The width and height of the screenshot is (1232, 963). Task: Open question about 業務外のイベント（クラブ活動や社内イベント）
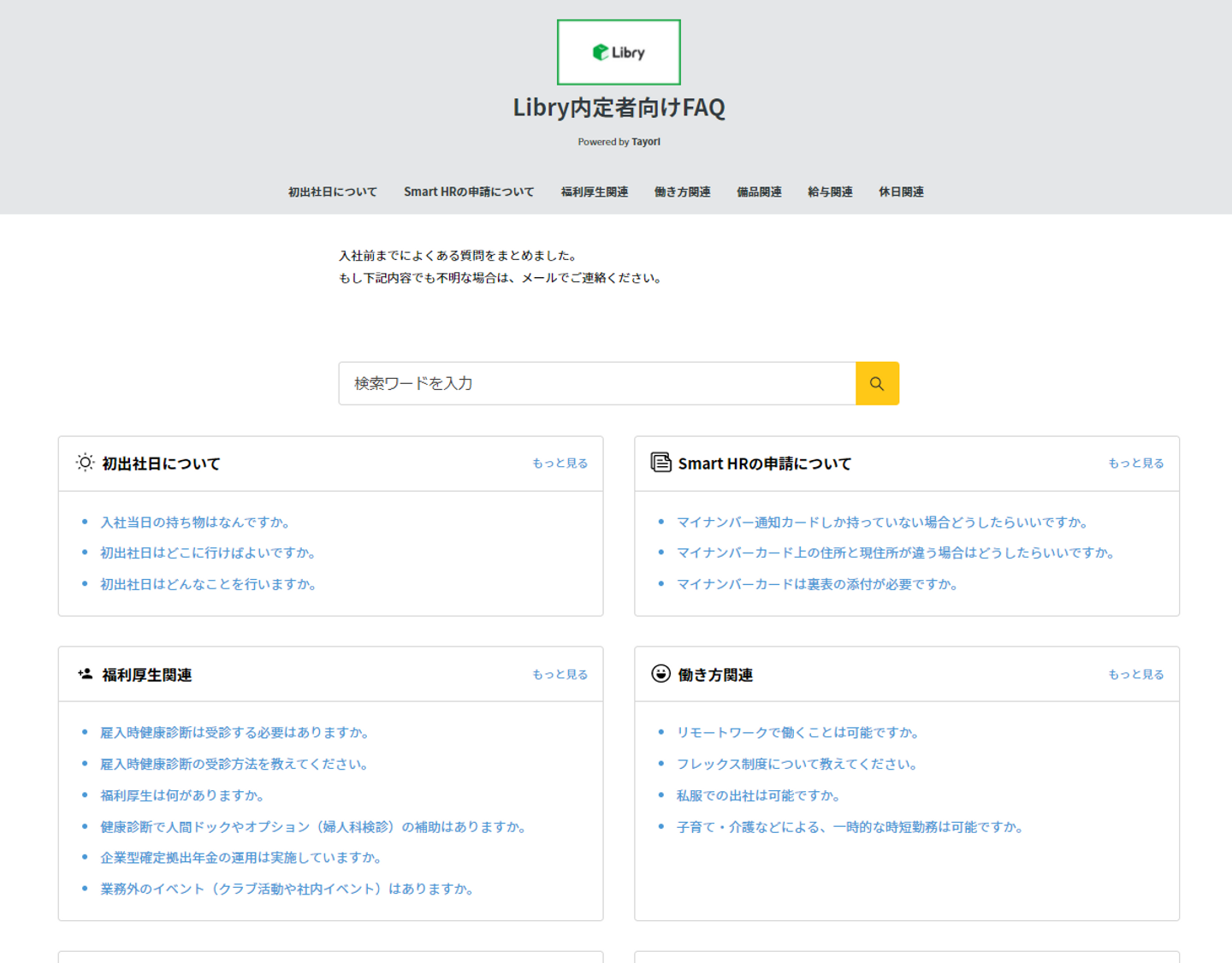[x=289, y=889]
